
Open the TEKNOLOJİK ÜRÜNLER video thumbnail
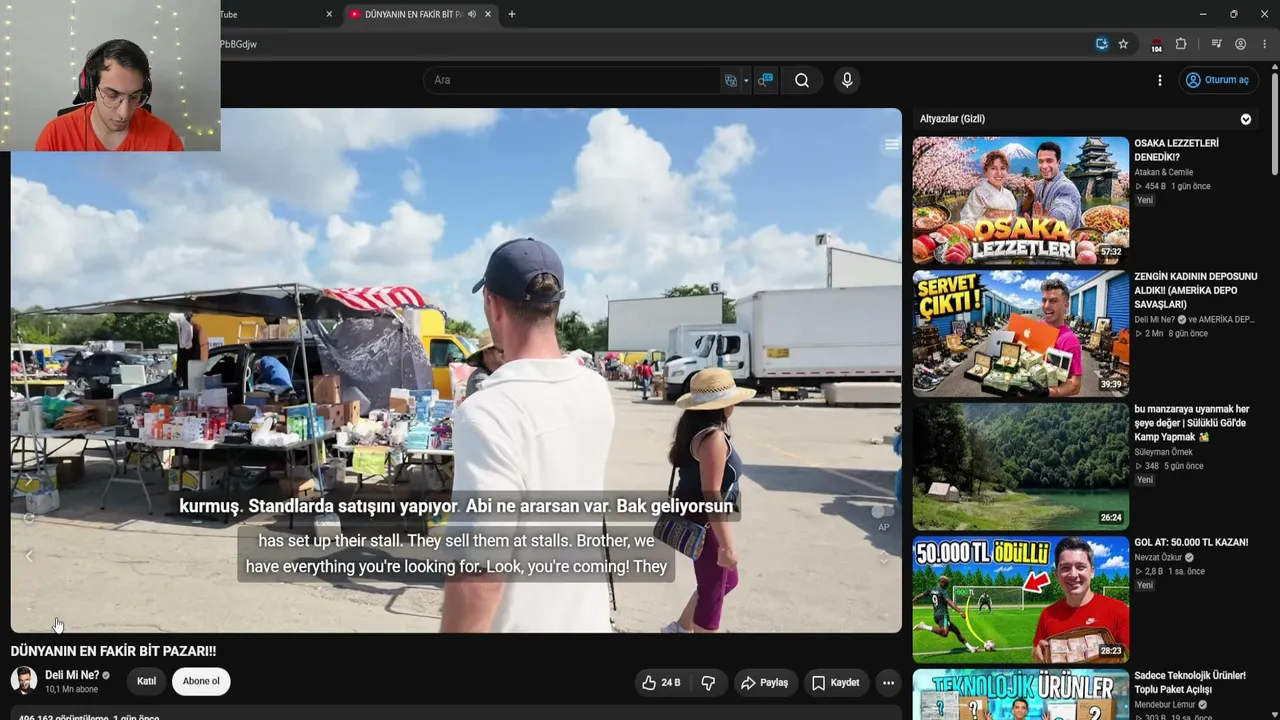[x=1020, y=694]
